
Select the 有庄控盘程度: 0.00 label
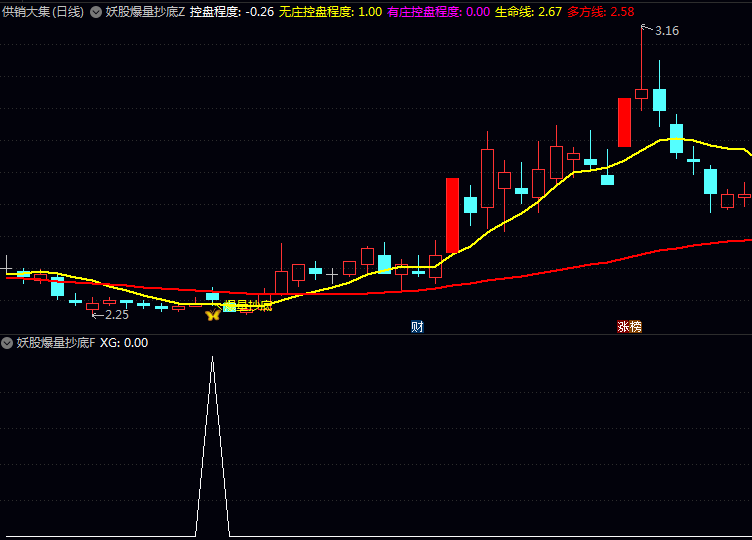point(438,12)
